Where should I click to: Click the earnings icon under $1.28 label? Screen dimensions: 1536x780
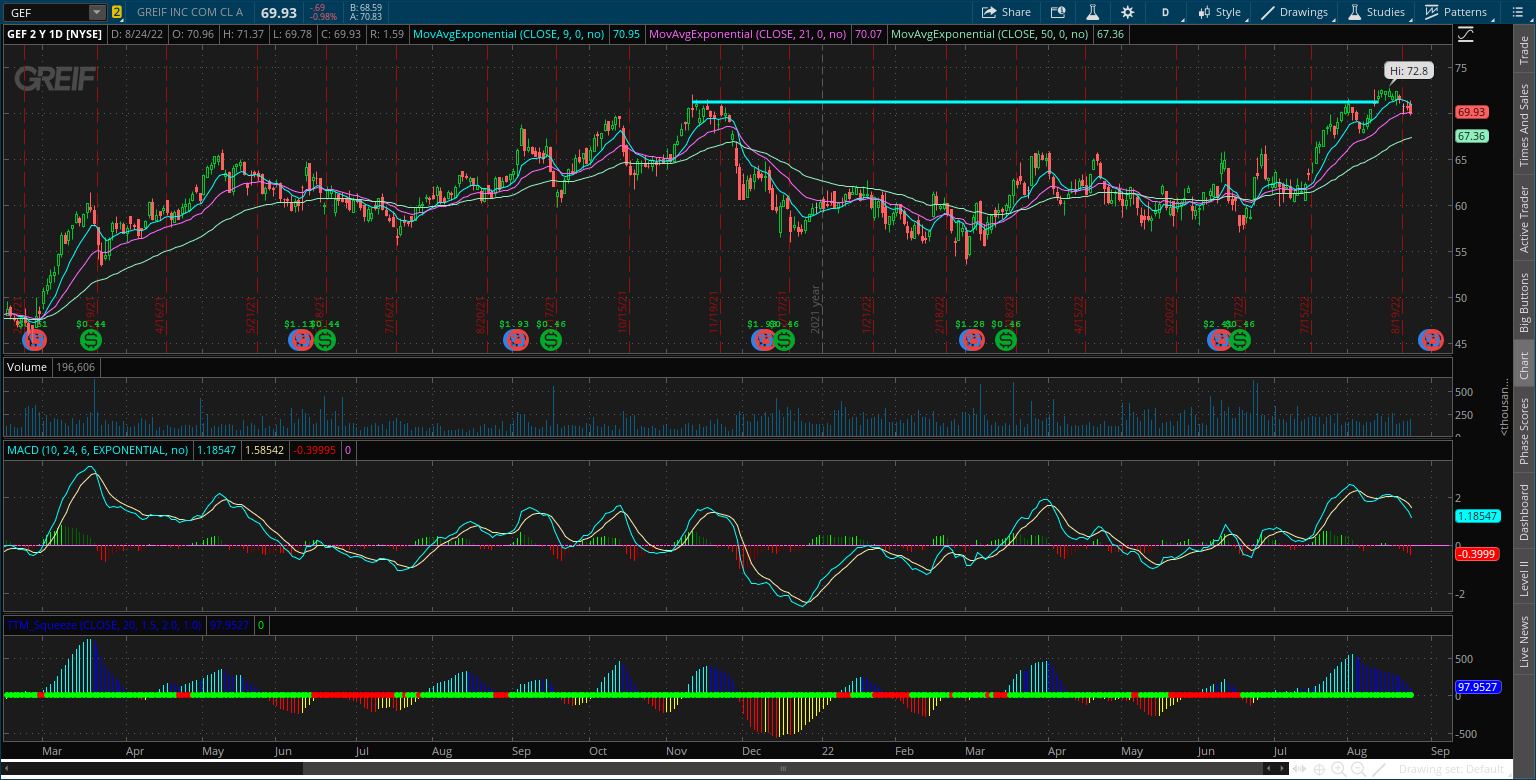coord(970,340)
